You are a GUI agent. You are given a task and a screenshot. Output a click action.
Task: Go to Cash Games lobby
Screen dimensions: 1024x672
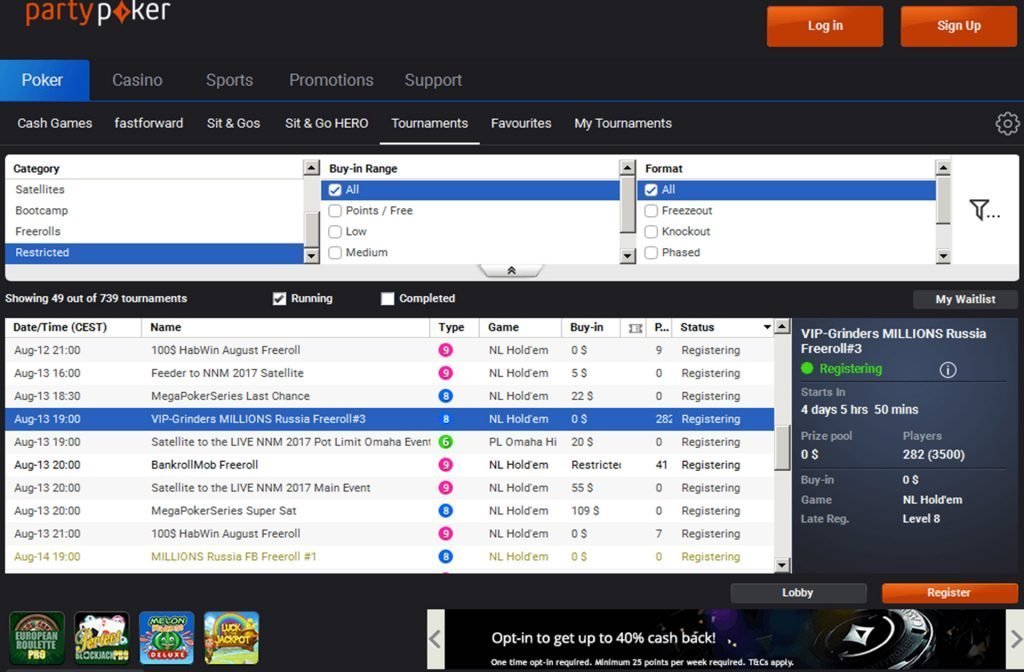click(x=55, y=123)
